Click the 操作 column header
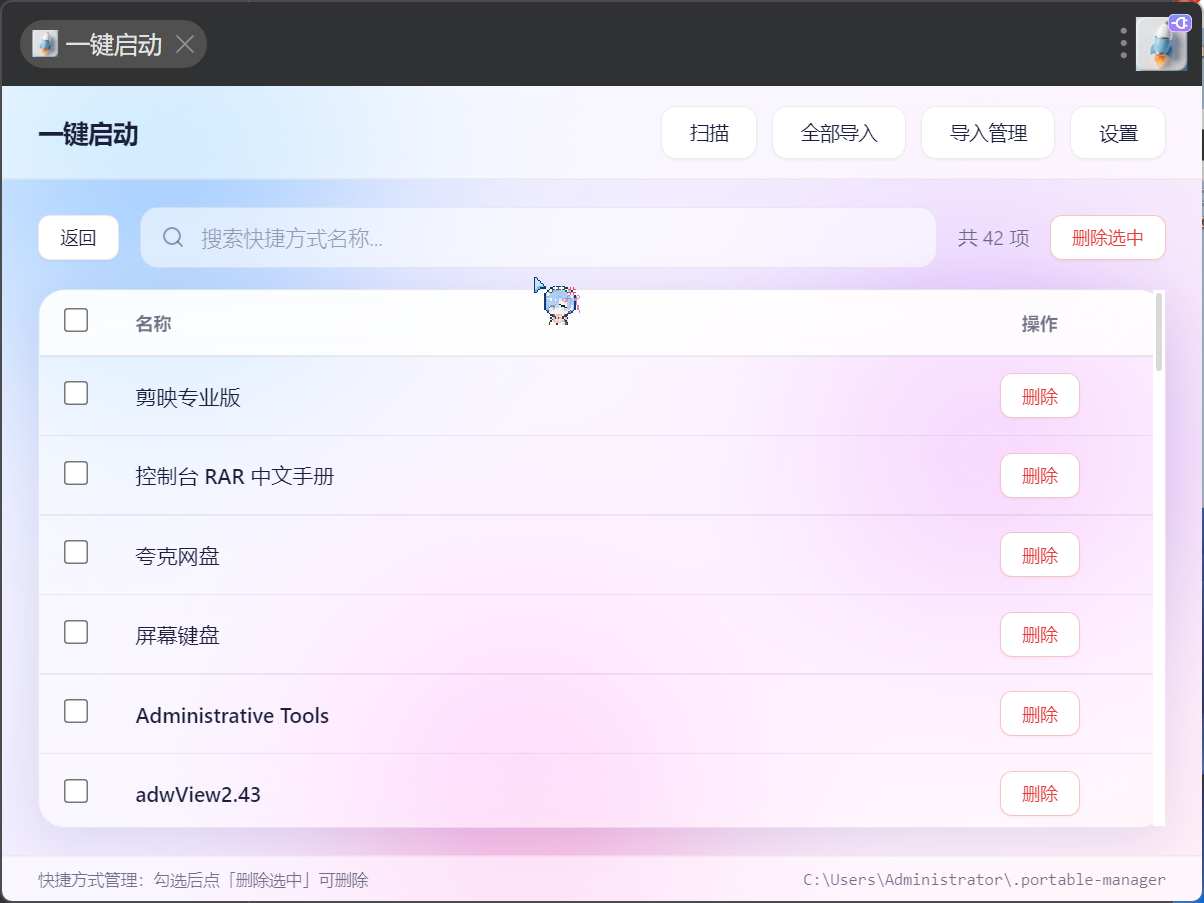The width and height of the screenshot is (1204, 903). (x=1040, y=324)
